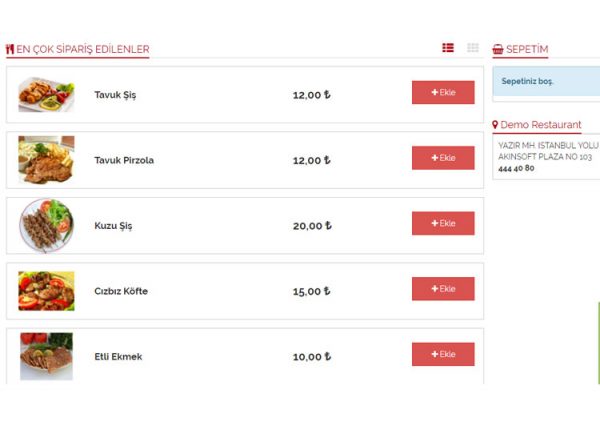
Task: Open the Demo Restaurant heading link
Action: [x=541, y=125]
